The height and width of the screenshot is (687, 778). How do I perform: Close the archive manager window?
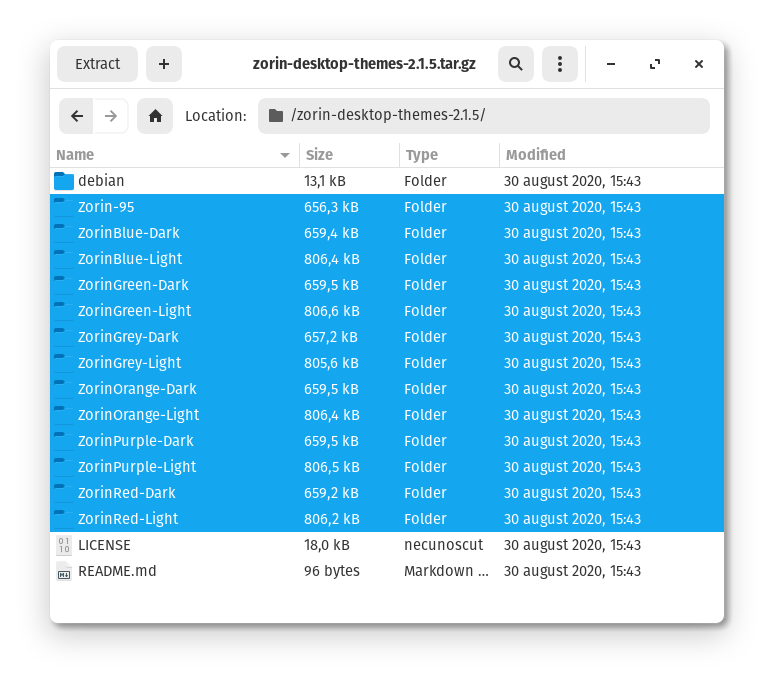click(699, 64)
